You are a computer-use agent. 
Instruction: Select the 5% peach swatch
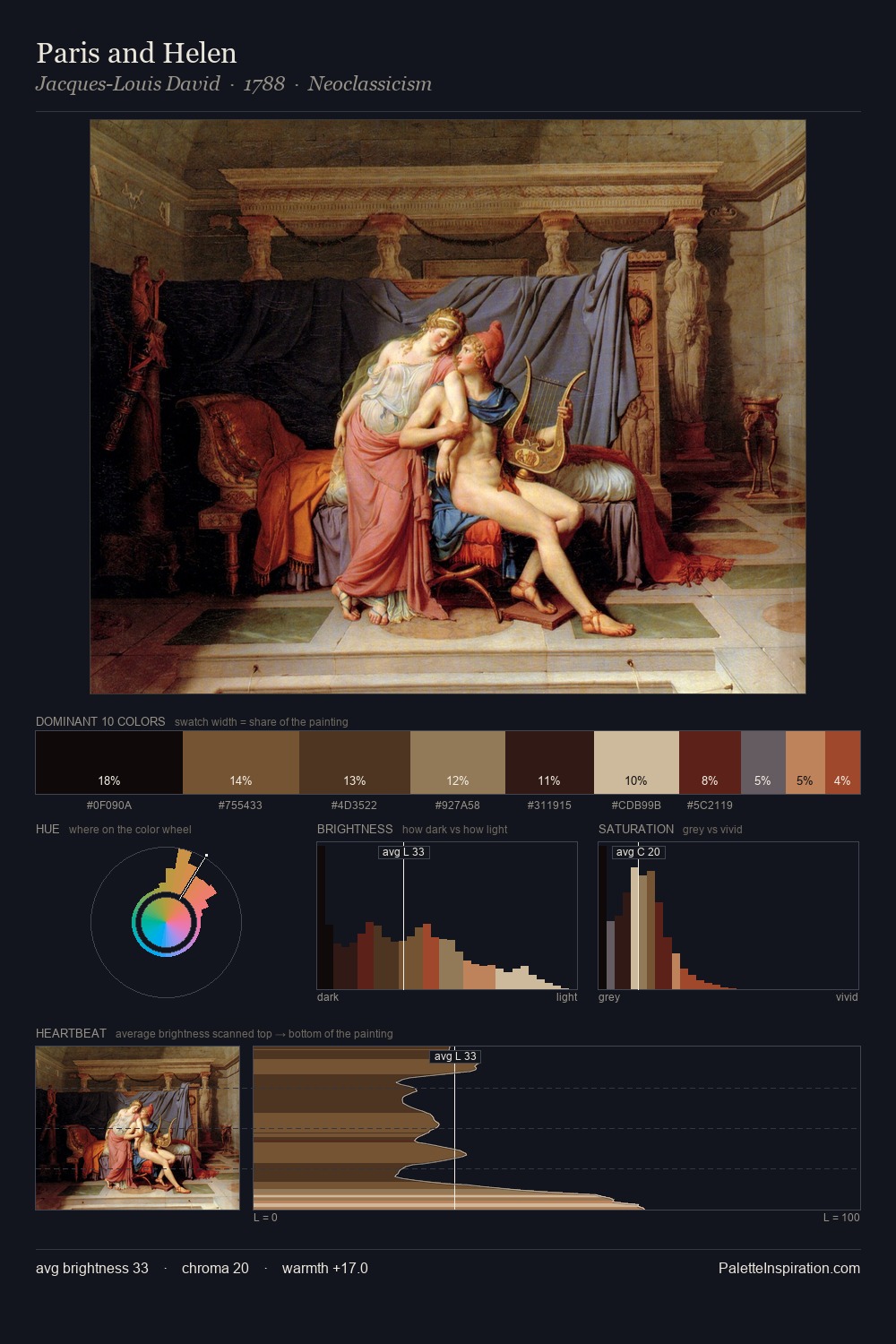point(805,762)
